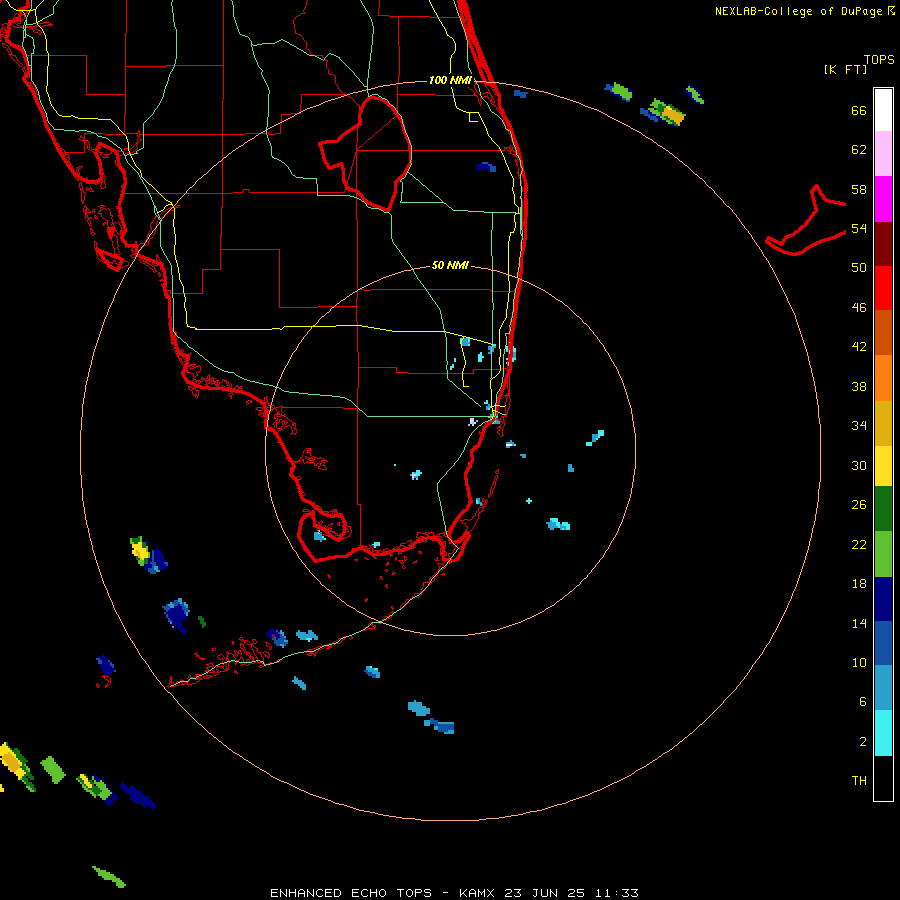Click the white swatch in the tops legend
This screenshot has height=900, width=900.
pos(883,110)
